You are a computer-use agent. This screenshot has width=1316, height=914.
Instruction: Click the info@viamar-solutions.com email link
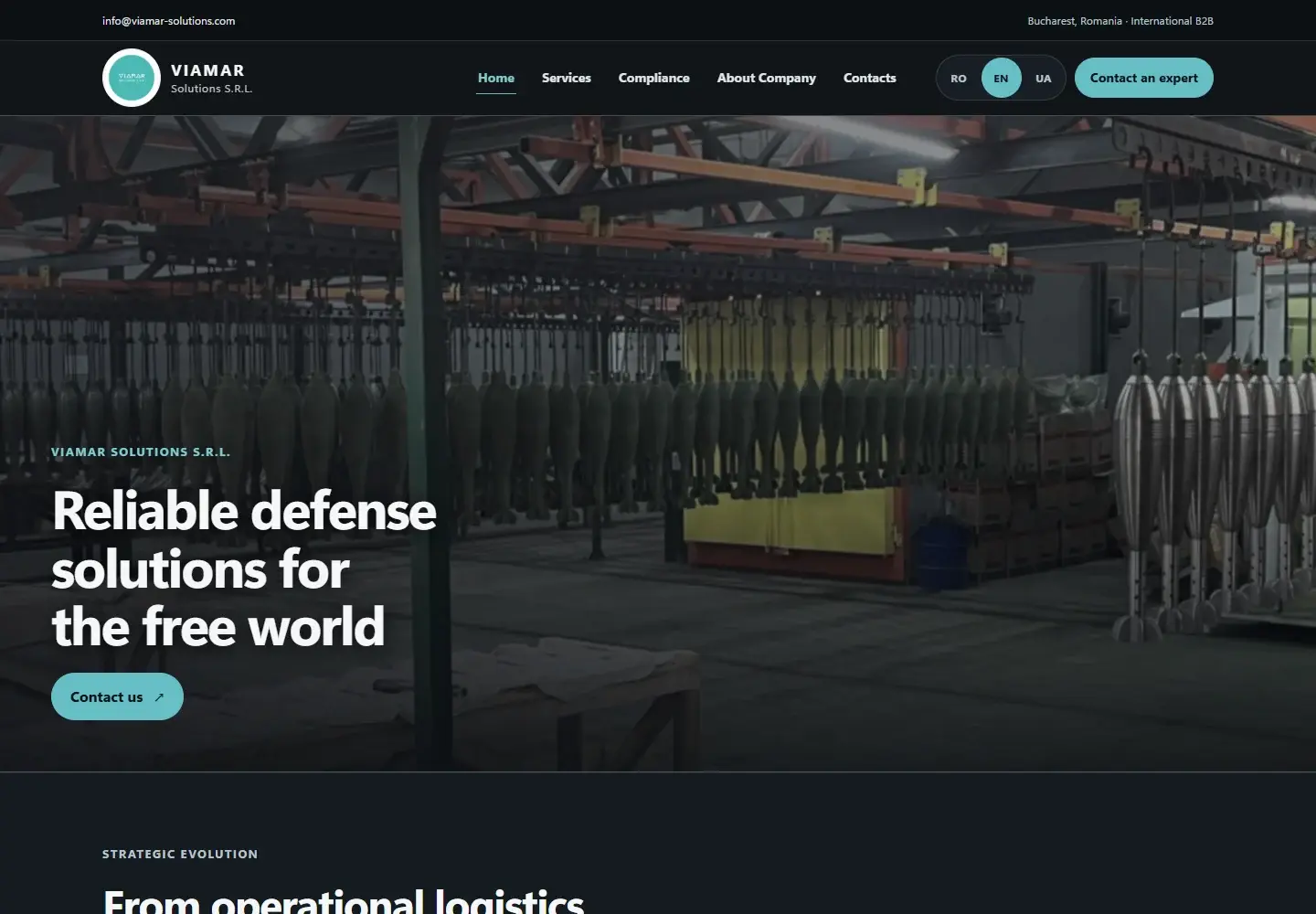pyautogui.click(x=169, y=21)
